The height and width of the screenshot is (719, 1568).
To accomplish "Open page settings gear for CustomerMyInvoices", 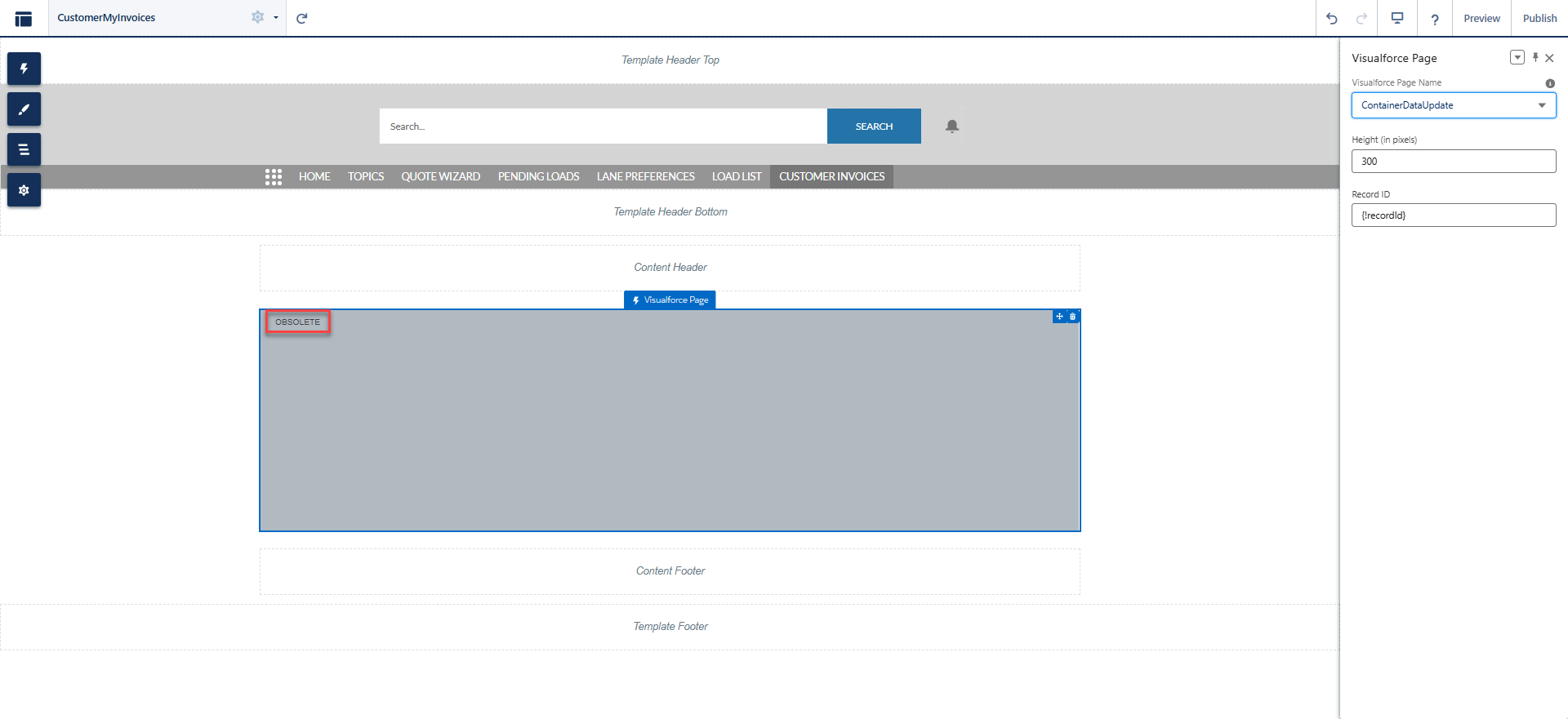I will [x=257, y=17].
